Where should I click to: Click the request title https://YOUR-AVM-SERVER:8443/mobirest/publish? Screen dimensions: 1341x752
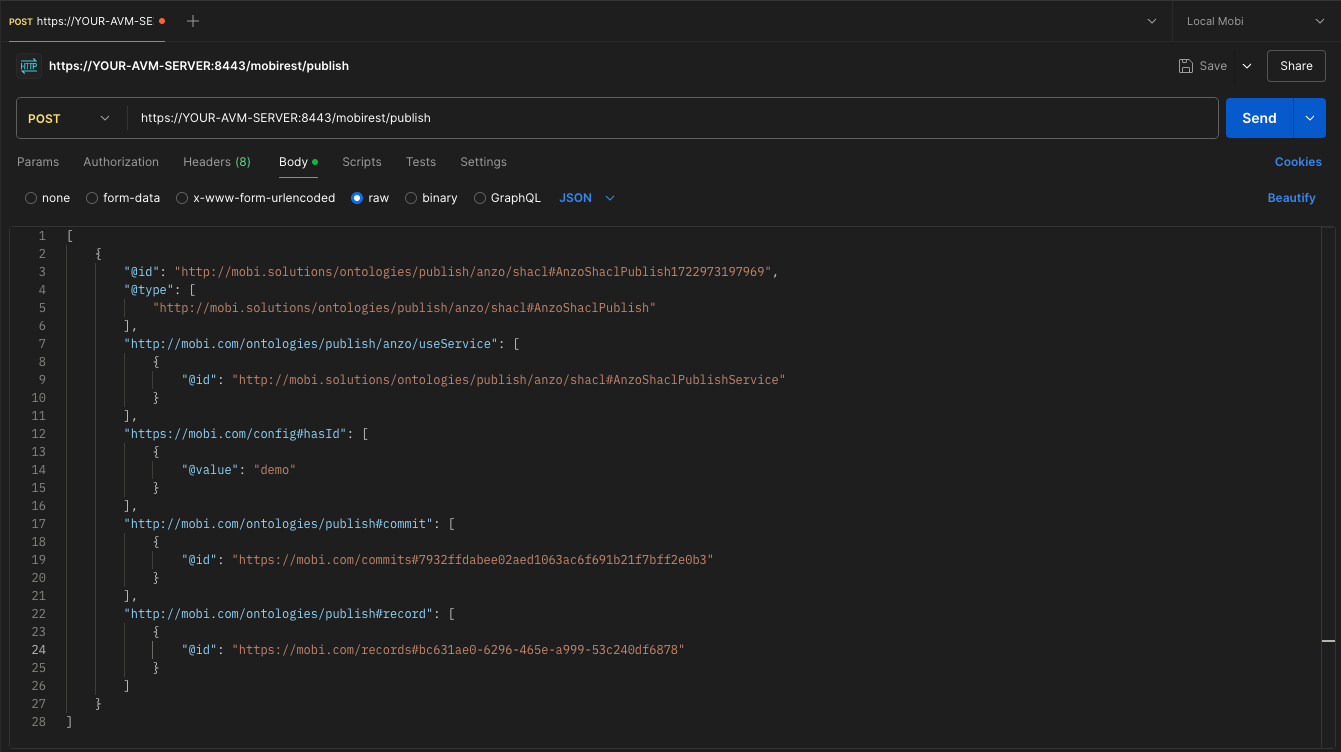(x=199, y=66)
